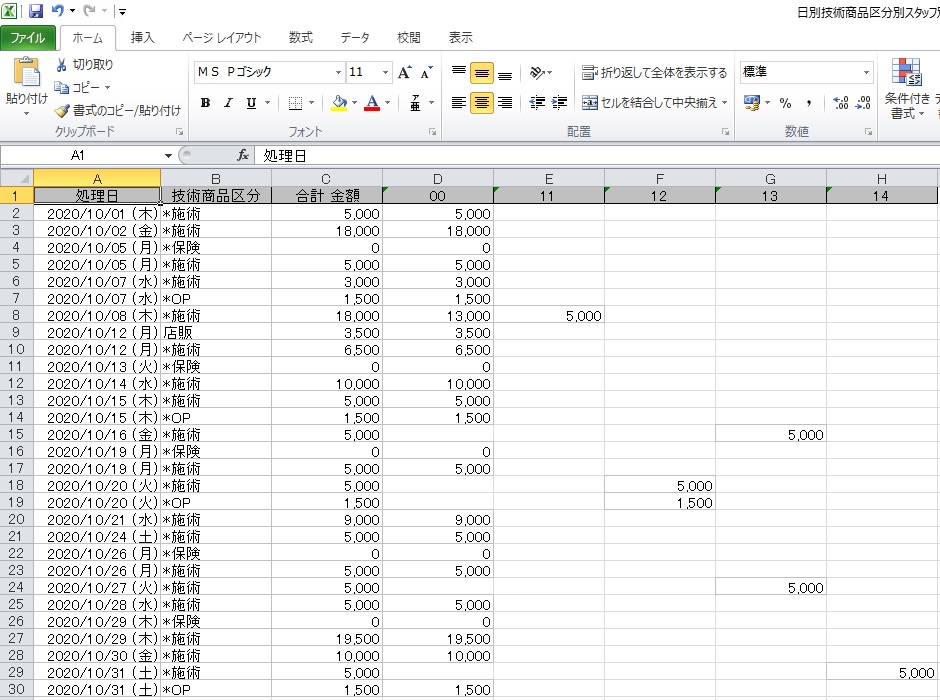Click the conditional formatting icon

click(x=906, y=72)
